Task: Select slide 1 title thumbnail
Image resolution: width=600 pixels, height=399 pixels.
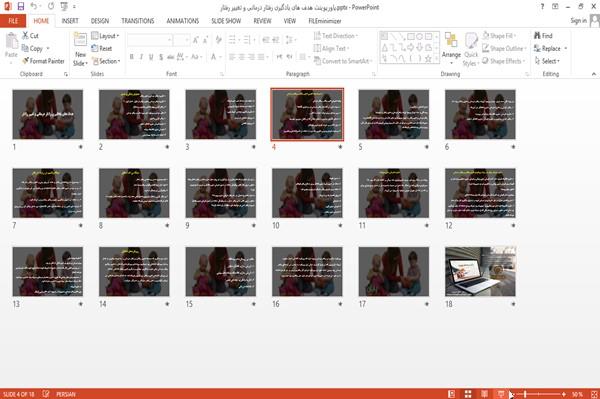Action: click(47, 114)
